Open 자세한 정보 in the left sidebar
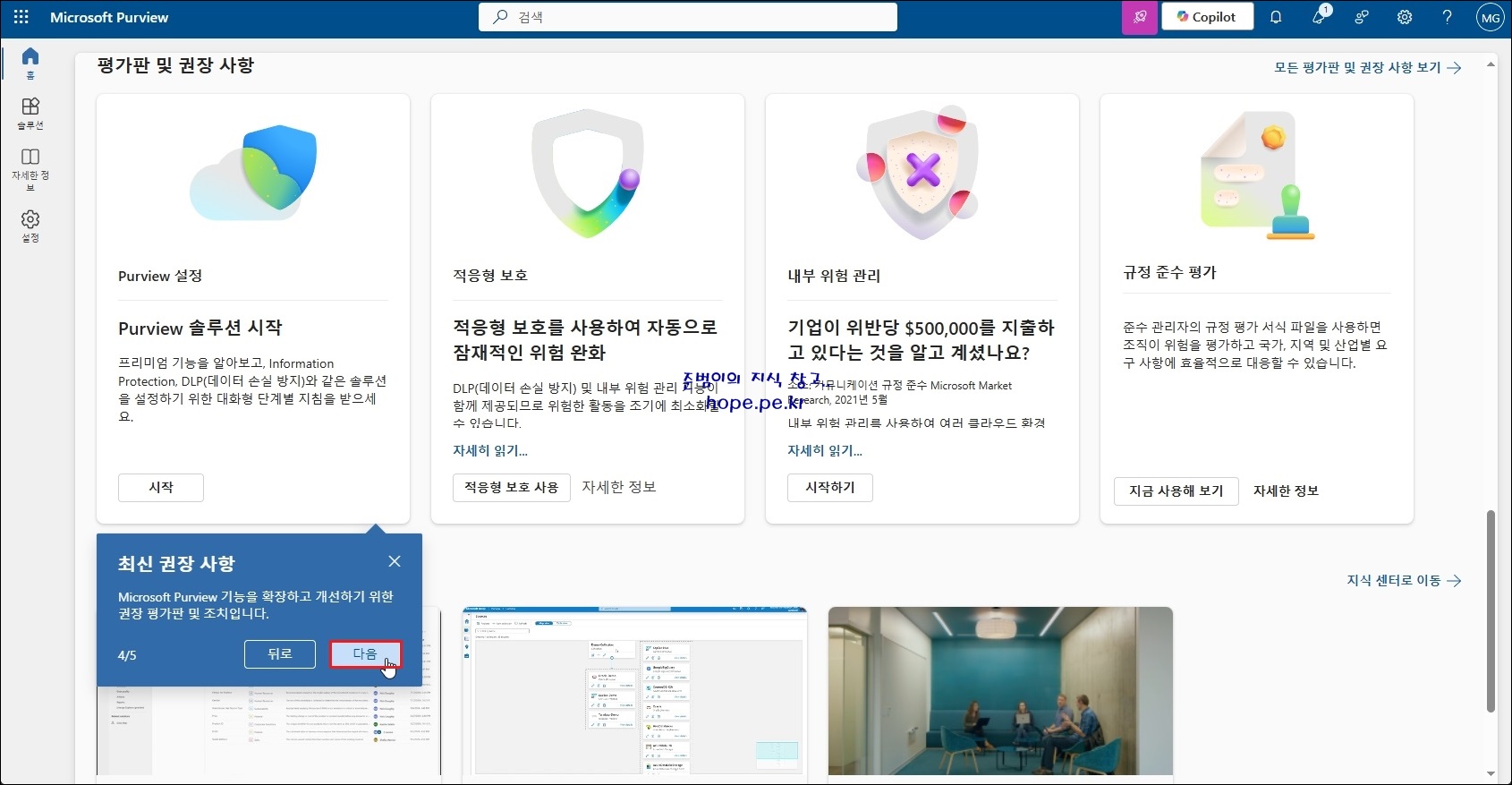 30,169
